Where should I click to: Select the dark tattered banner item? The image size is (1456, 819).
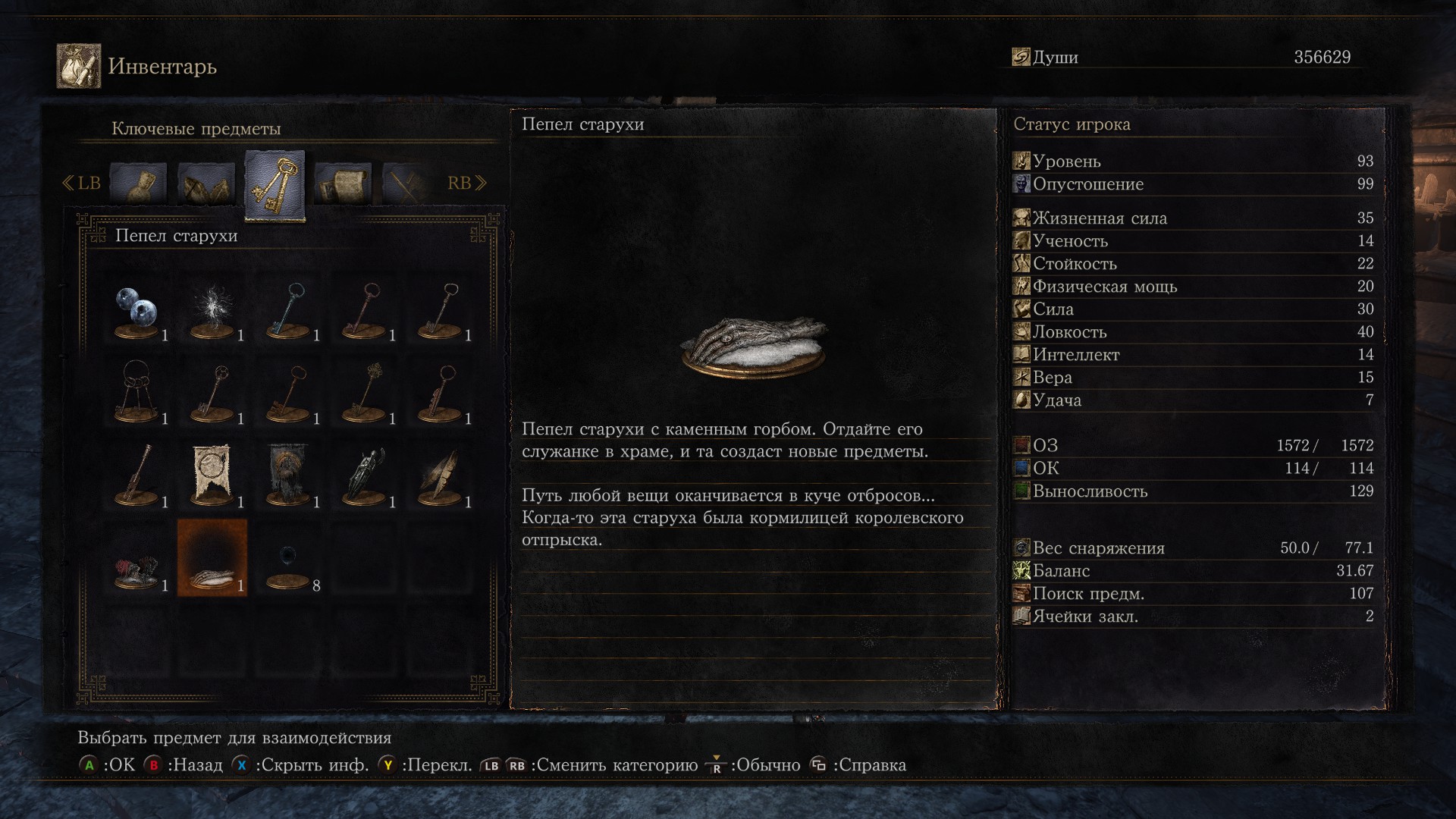[x=288, y=475]
